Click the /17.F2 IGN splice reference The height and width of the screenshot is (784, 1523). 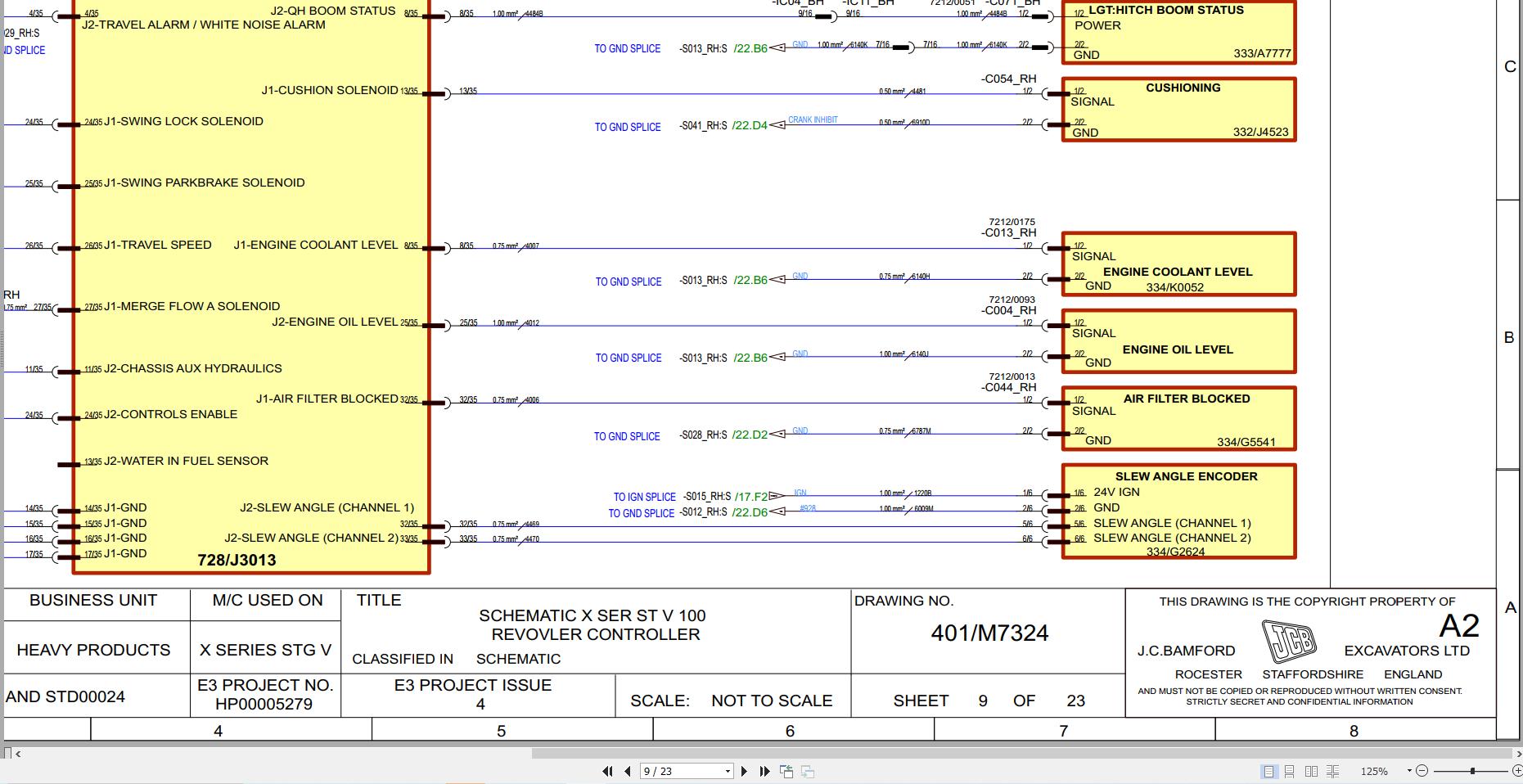click(751, 496)
